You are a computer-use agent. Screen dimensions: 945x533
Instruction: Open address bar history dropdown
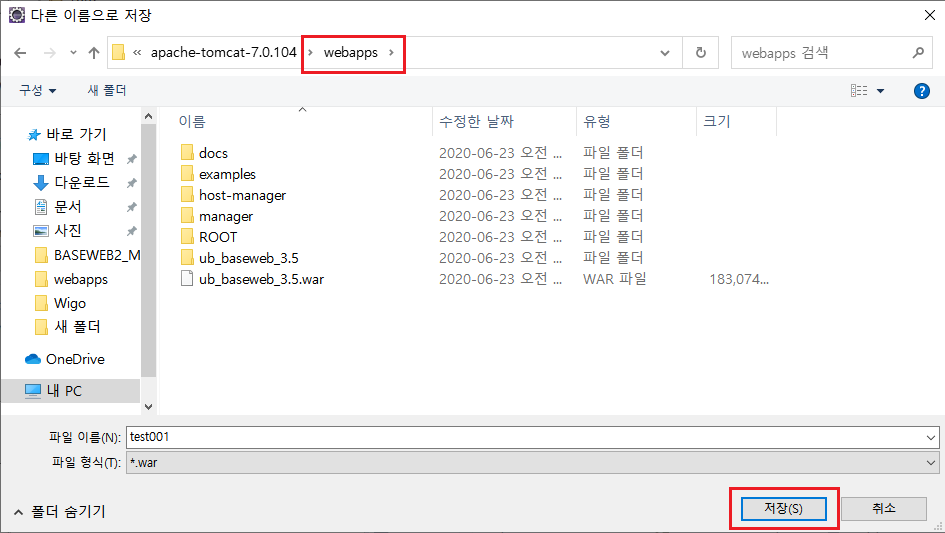(x=665, y=53)
